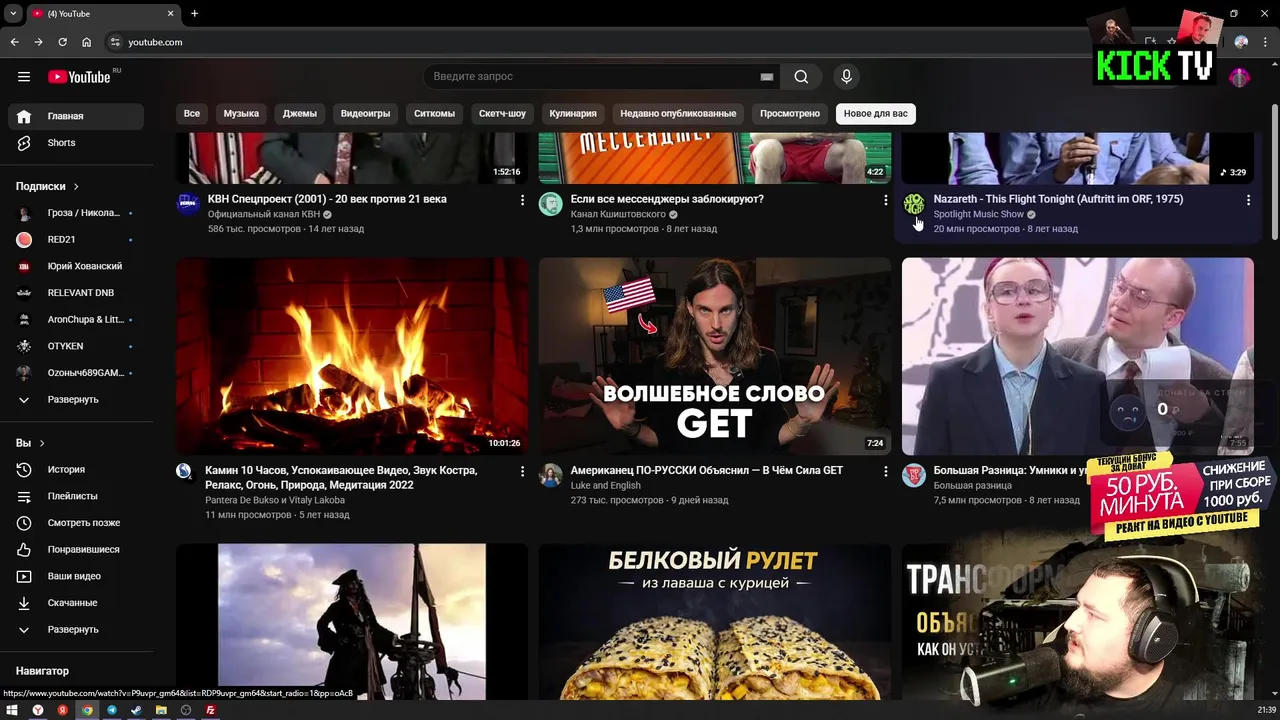The image size is (1280, 720).
Task: Open Luke and English channel avatar
Action: (x=551, y=475)
